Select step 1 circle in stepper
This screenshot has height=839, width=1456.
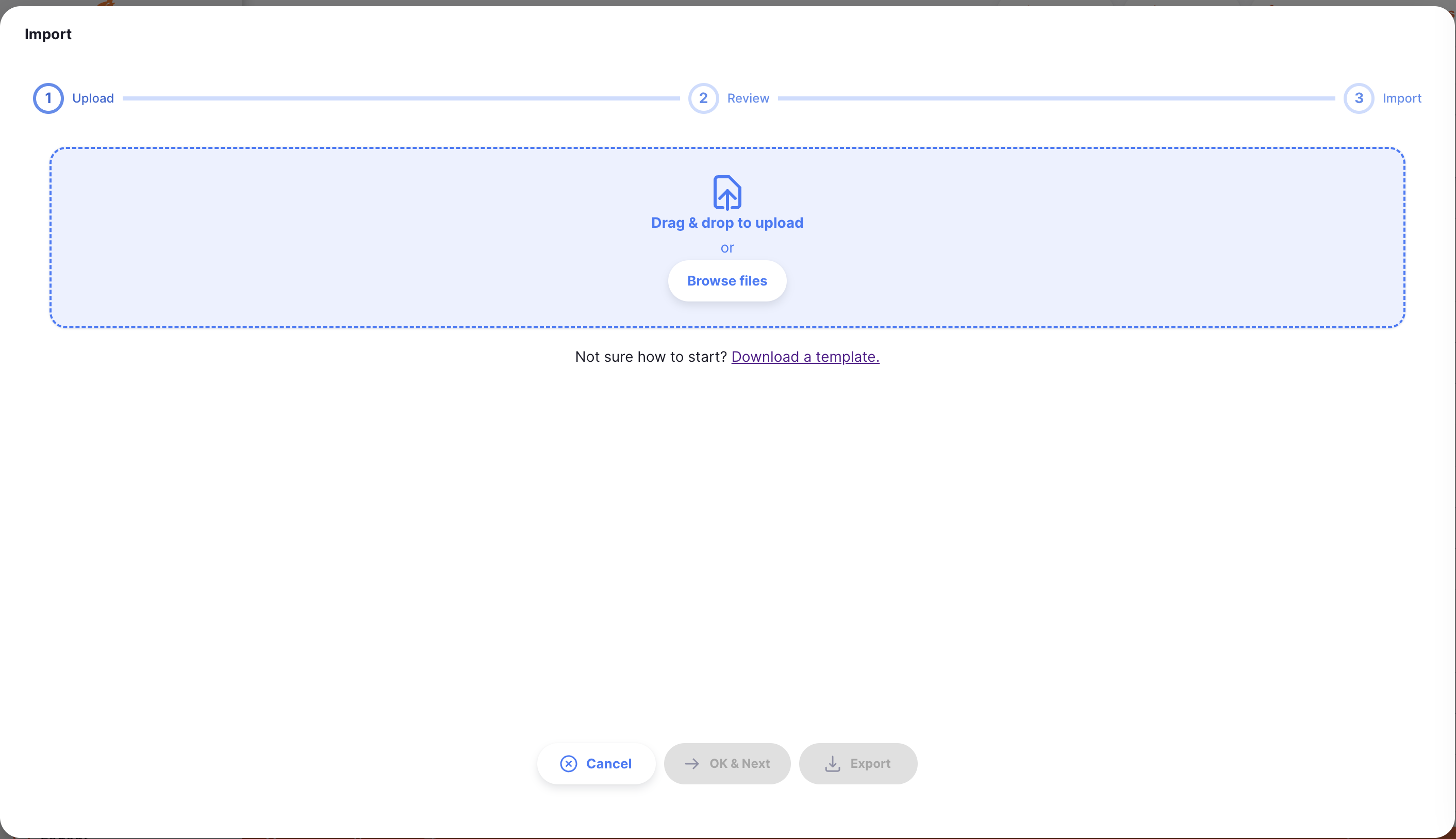(48, 98)
